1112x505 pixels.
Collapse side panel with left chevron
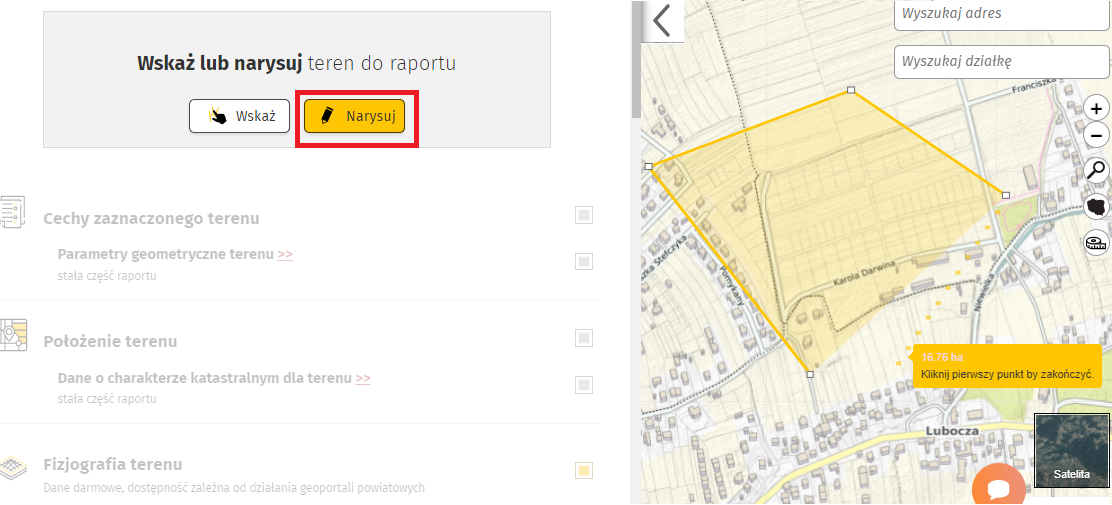662,20
